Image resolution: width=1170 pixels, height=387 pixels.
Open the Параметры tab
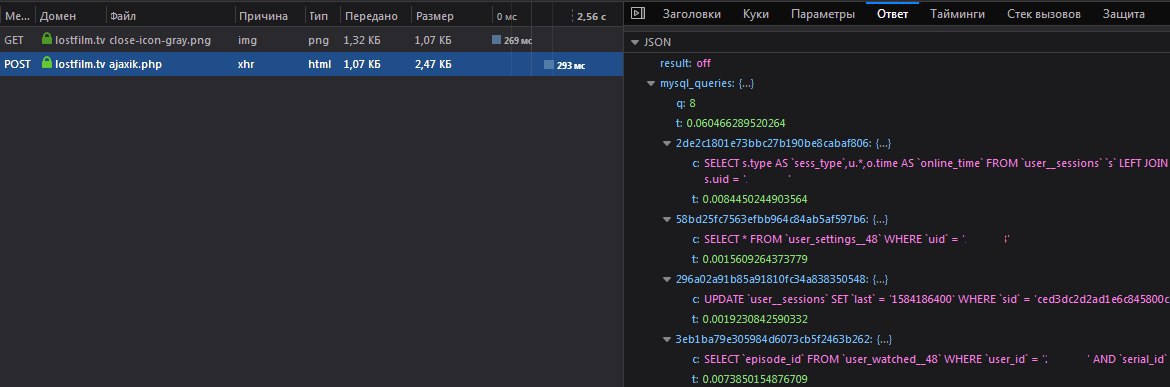823,13
